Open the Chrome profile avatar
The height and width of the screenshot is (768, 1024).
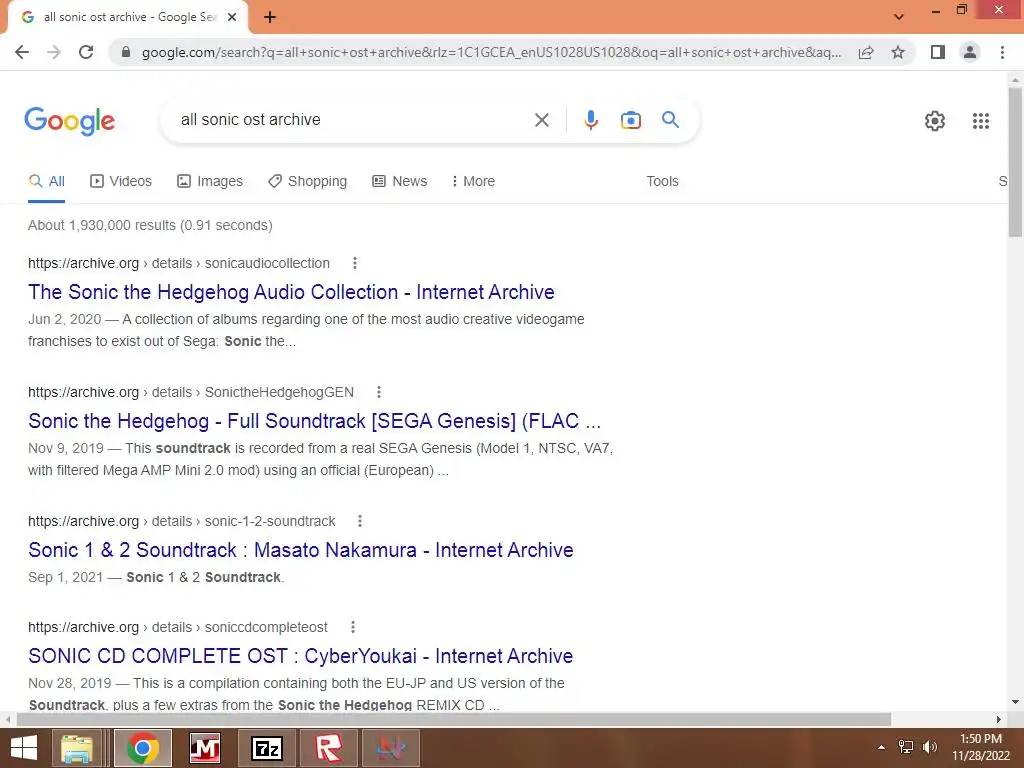click(970, 52)
